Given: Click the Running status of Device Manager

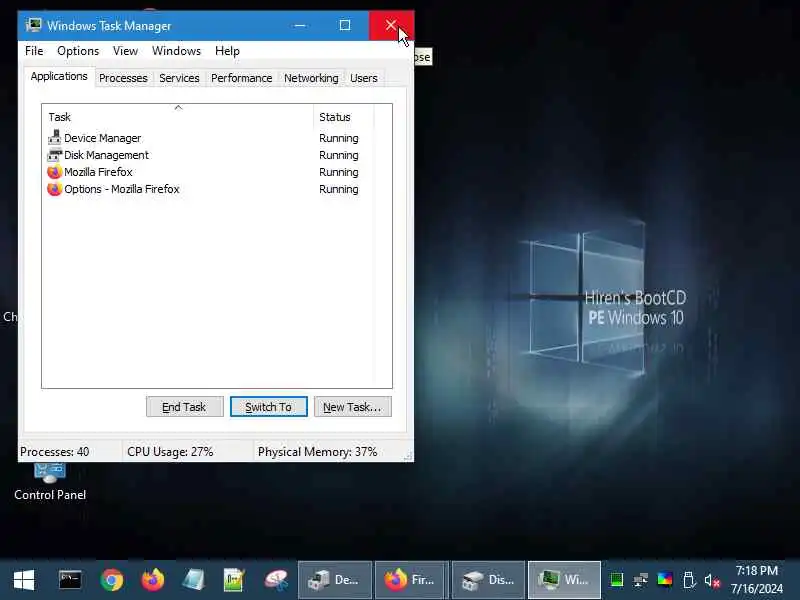Looking at the screenshot, I should click(x=339, y=138).
